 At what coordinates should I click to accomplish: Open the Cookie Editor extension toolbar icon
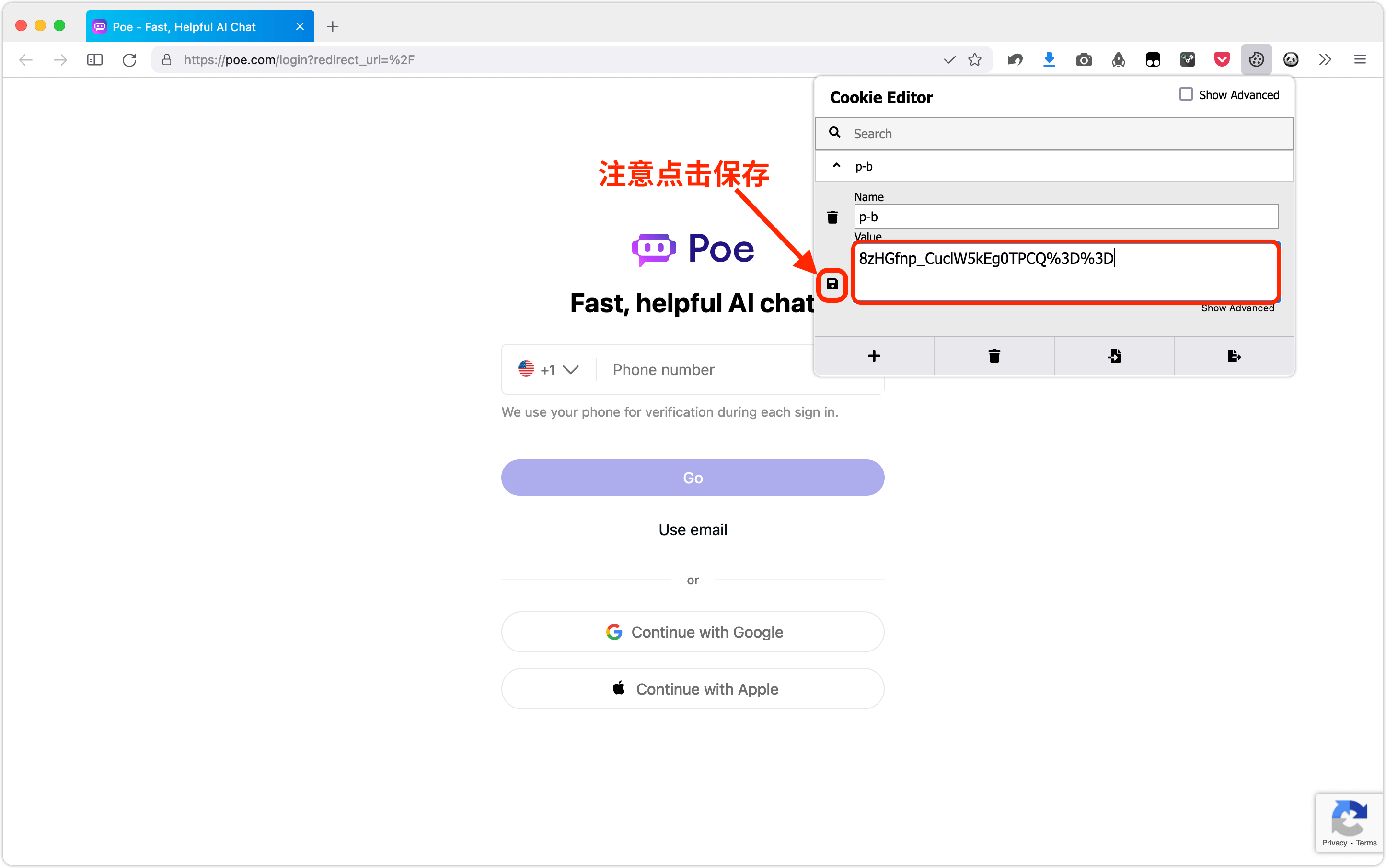click(x=1256, y=60)
